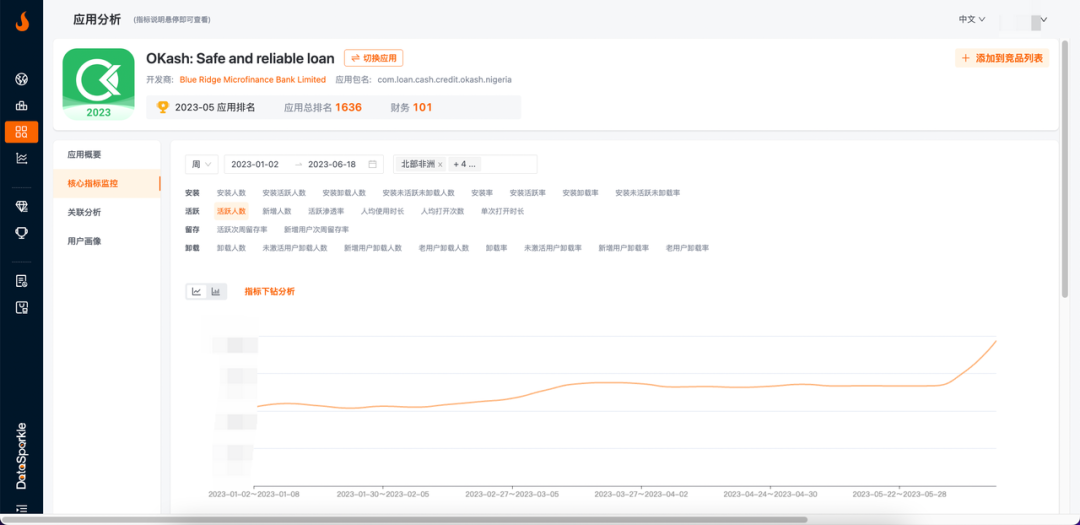Click the flame logo at top left
This screenshot has height=525, width=1080.
pyautogui.click(x=21, y=20)
